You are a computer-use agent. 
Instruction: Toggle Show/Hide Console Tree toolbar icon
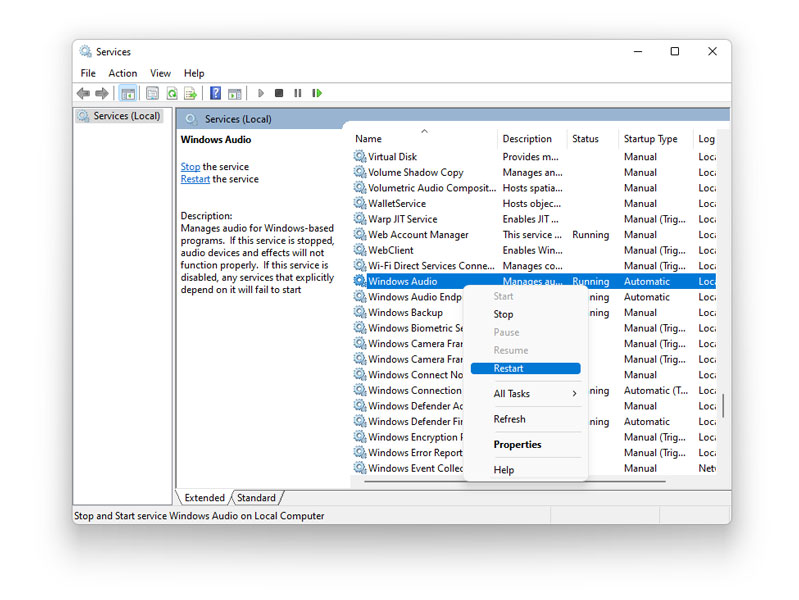pos(128,93)
